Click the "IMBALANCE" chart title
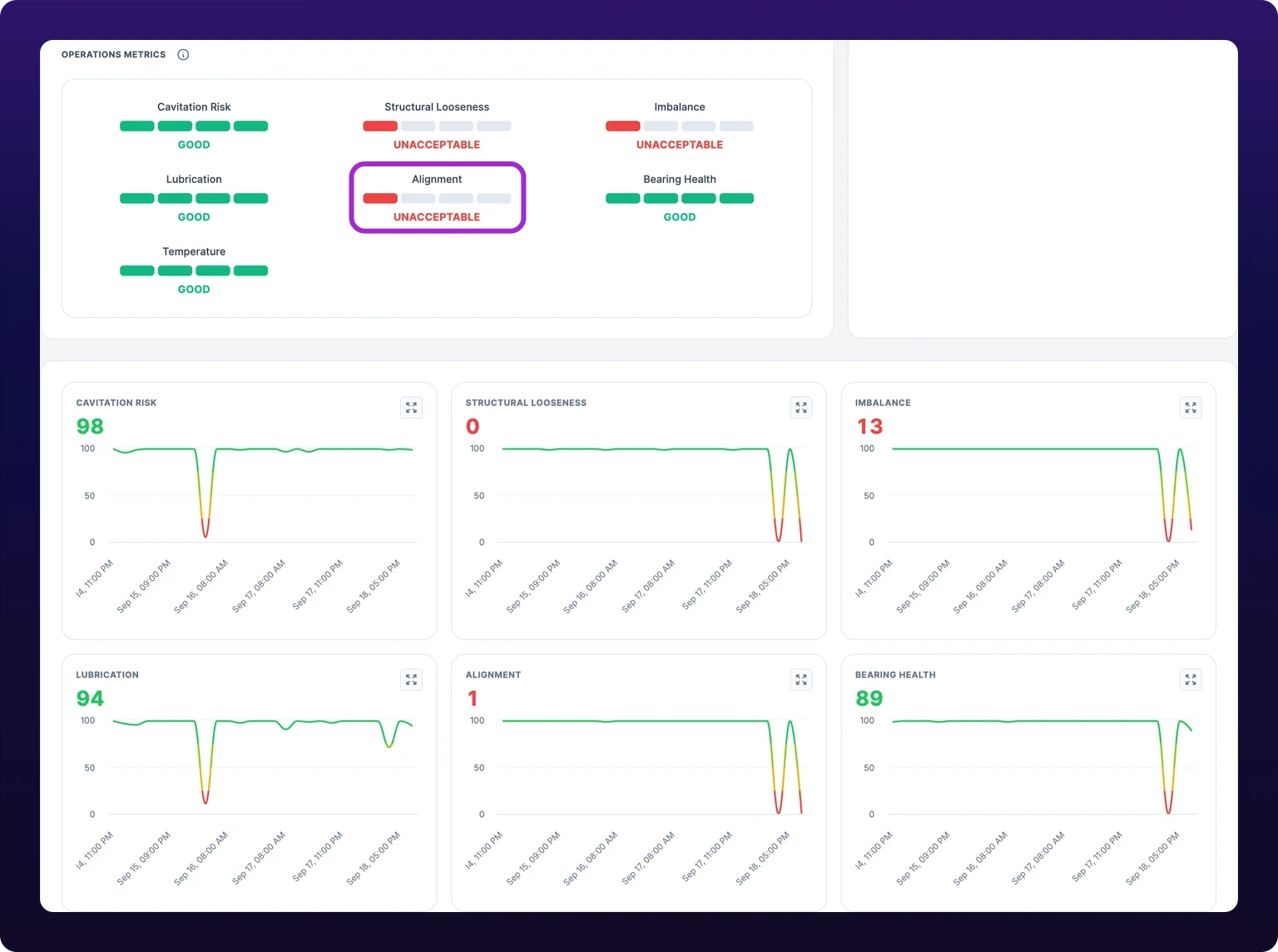1278x952 pixels. pos(883,403)
